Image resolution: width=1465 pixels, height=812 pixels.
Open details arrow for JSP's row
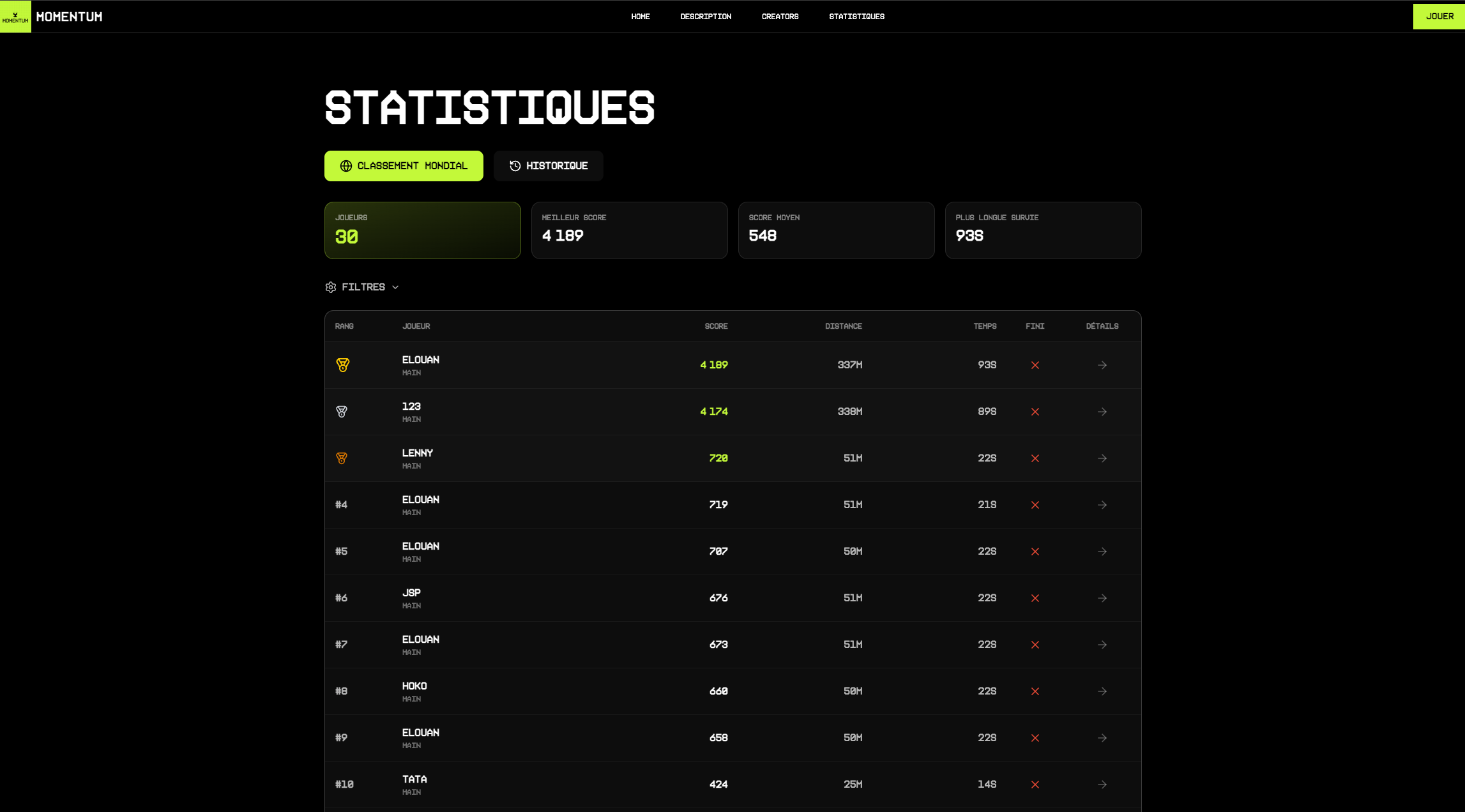tap(1102, 598)
